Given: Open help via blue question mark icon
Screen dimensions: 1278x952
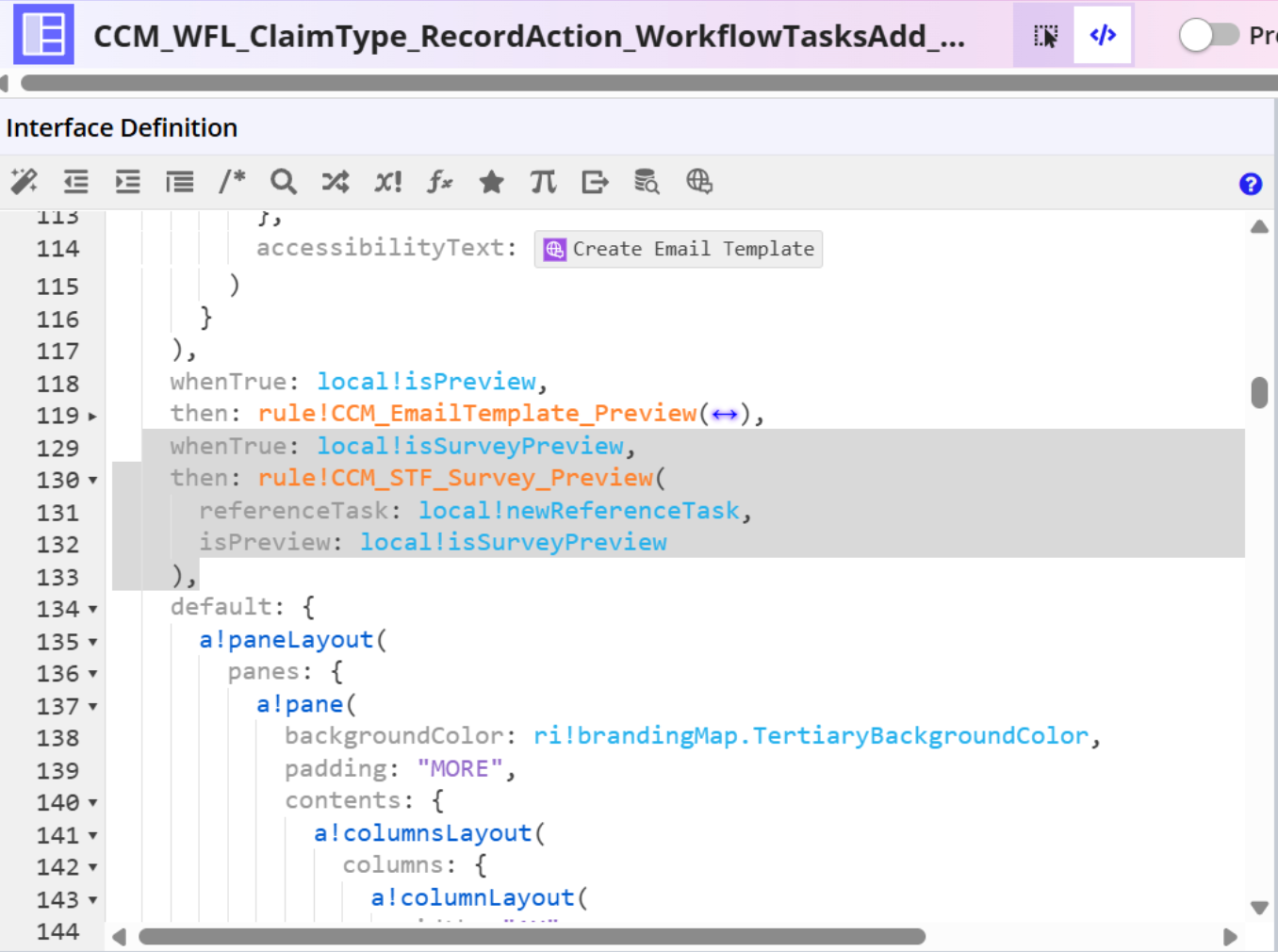Looking at the screenshot, I should pos(1251,184).
